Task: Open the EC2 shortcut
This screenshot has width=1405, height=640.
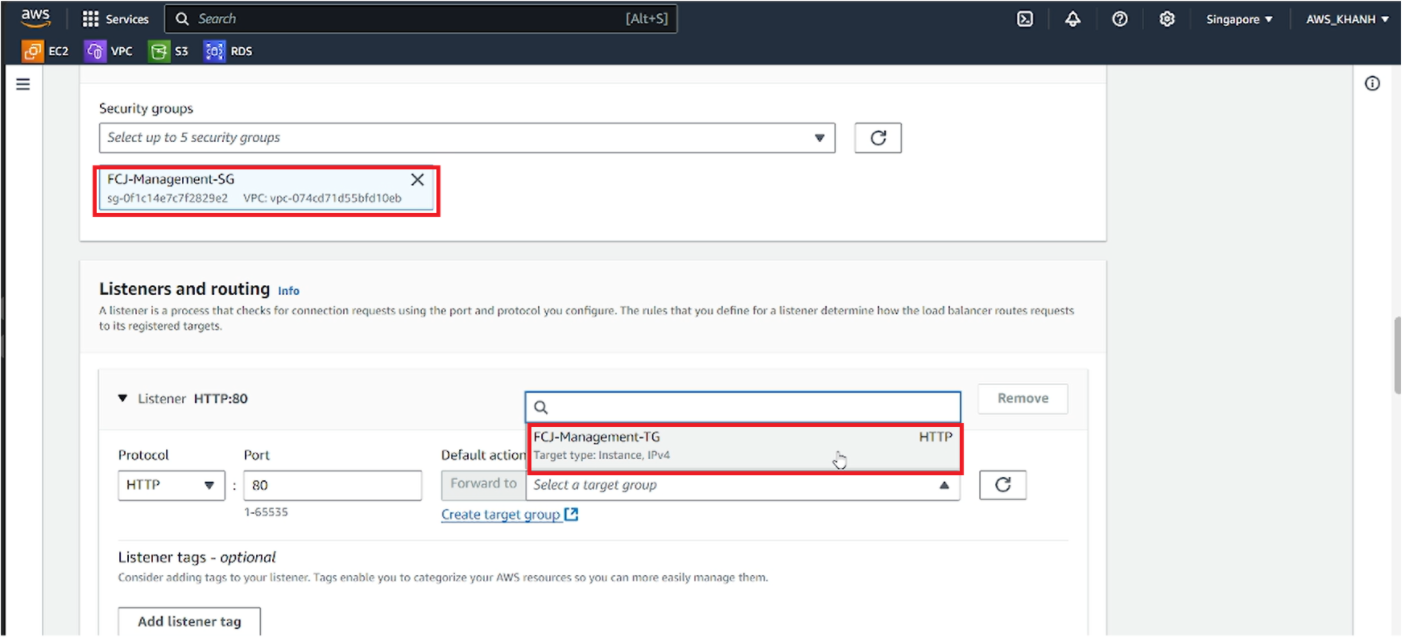Action: [46, 51]
